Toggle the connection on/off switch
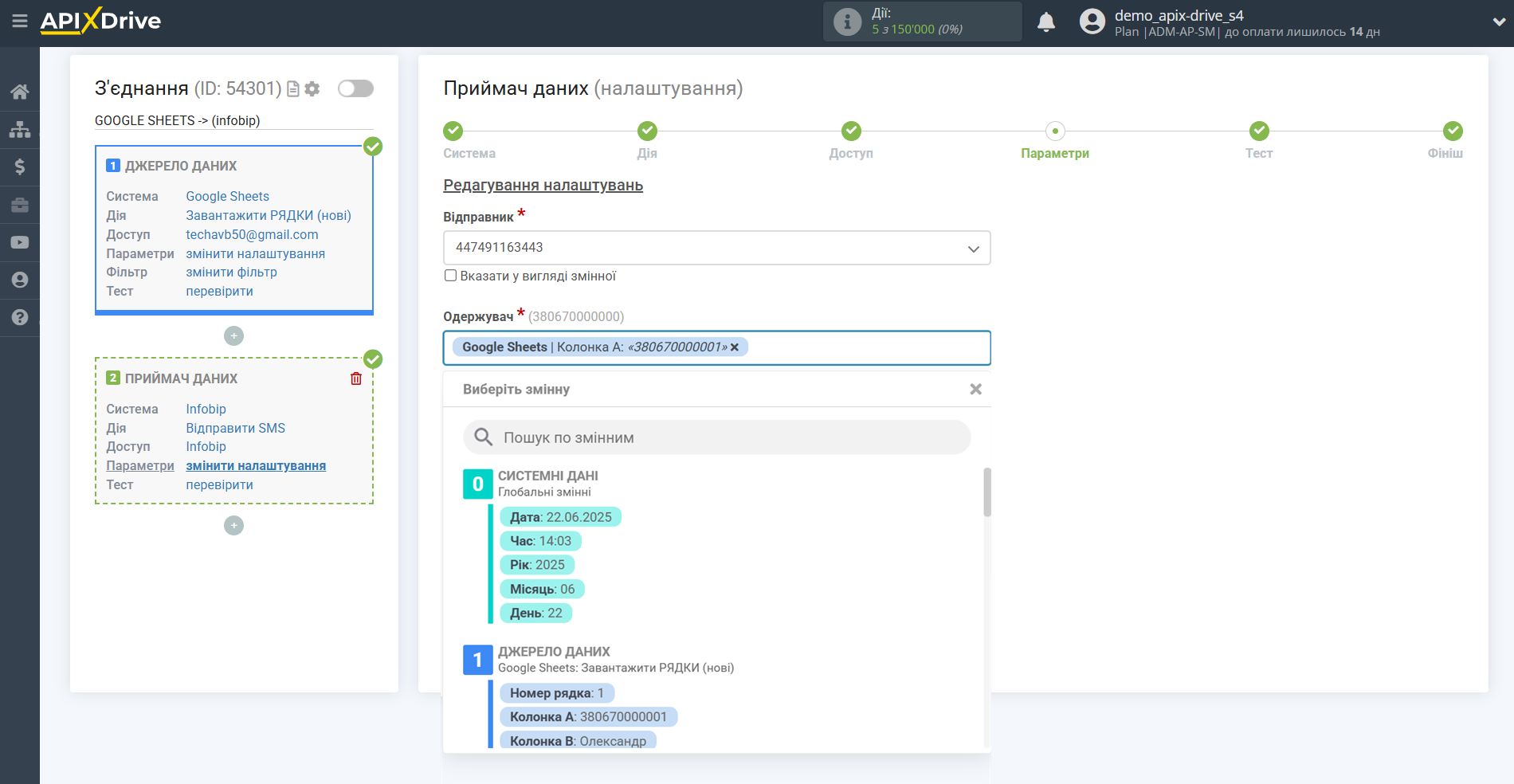This screenshot has width=1514, height=784. click(355, 88)
